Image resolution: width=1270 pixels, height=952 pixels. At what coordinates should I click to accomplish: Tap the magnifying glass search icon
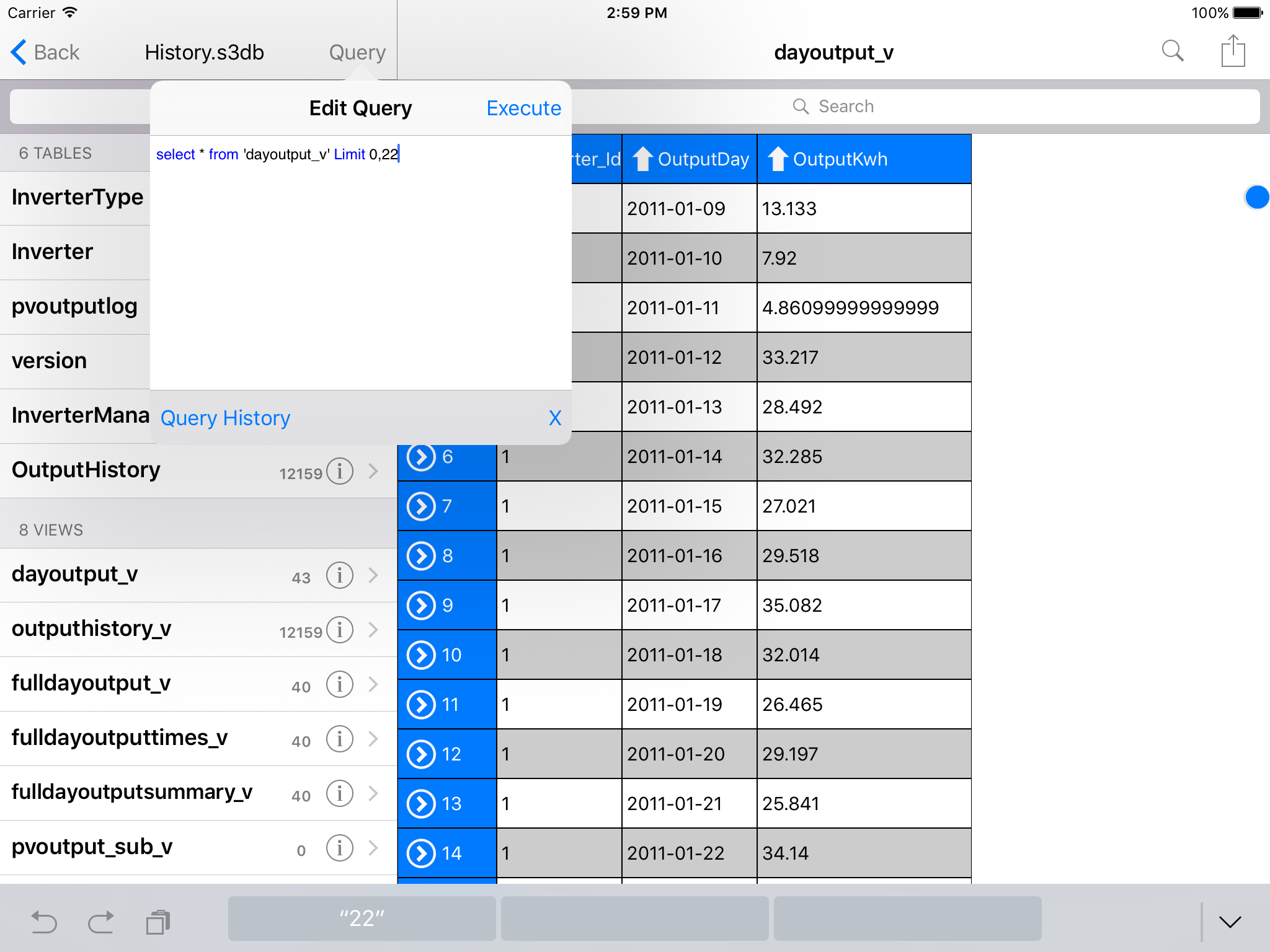pos(1172,51)
